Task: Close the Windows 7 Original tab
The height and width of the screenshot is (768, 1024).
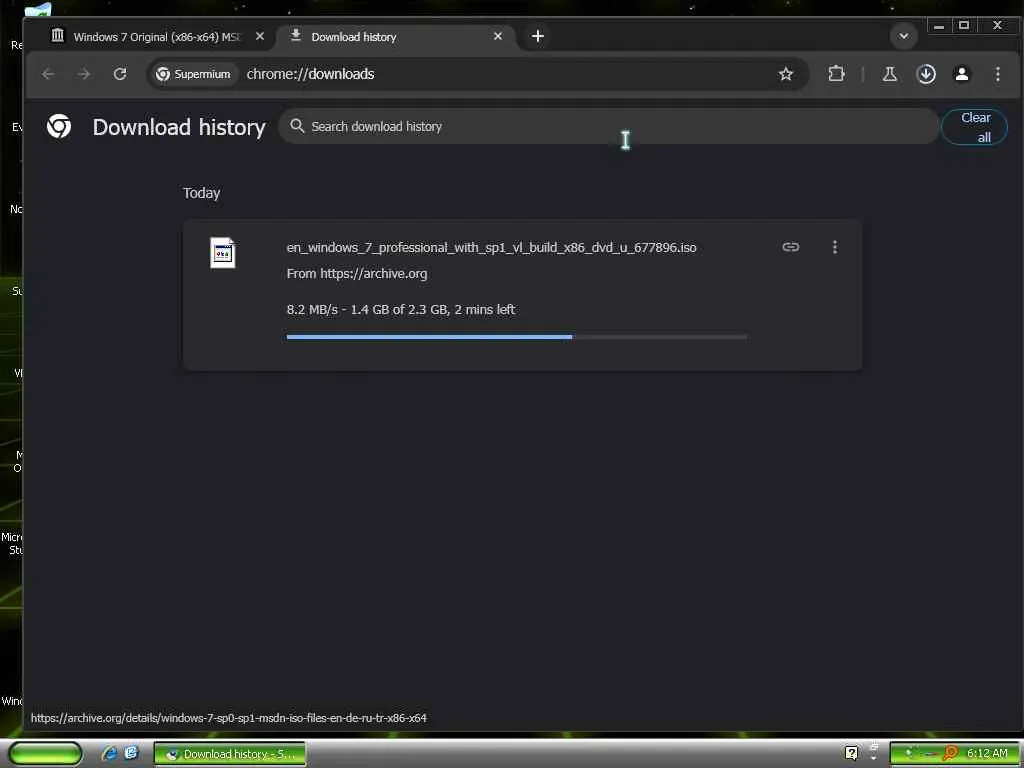Action: [x=260, y=37]
